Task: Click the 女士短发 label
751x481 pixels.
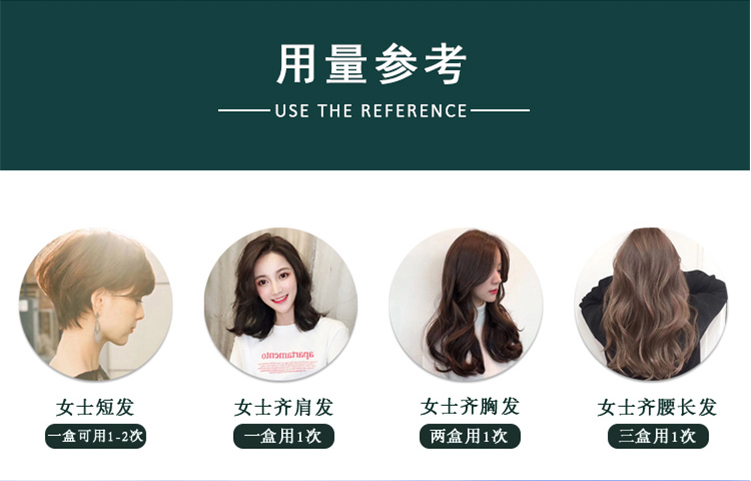Action: (x=95, y=407)
